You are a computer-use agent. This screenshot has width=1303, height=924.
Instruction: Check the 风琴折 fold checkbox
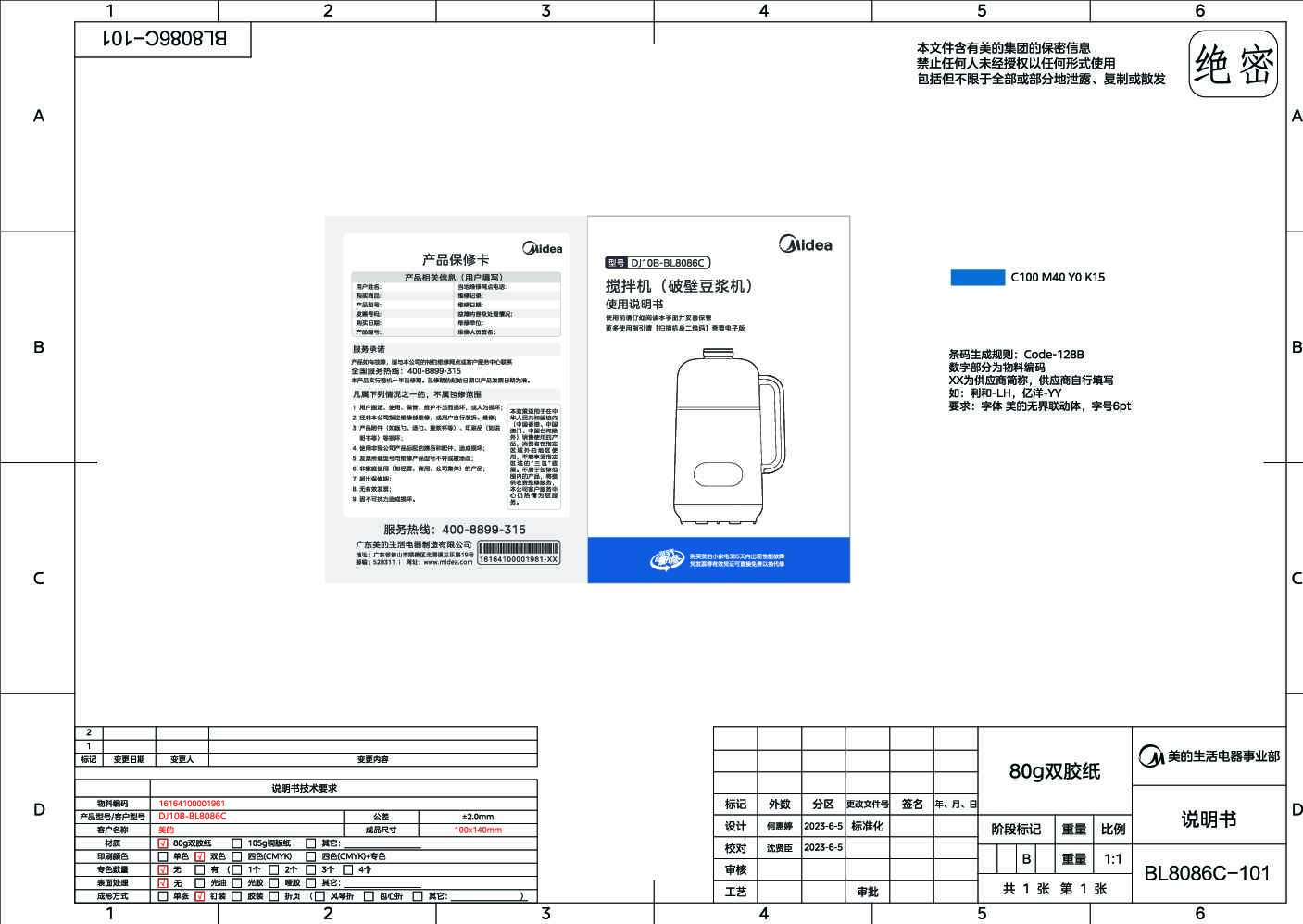pyautogui.click(x=321, y=896)
